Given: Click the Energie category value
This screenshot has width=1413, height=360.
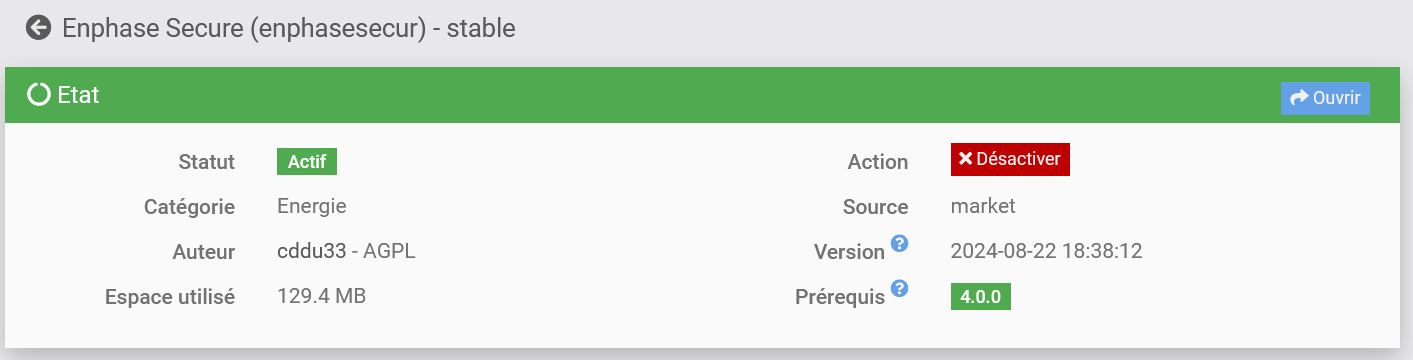Looking at the screenshot, I should 312,206.
